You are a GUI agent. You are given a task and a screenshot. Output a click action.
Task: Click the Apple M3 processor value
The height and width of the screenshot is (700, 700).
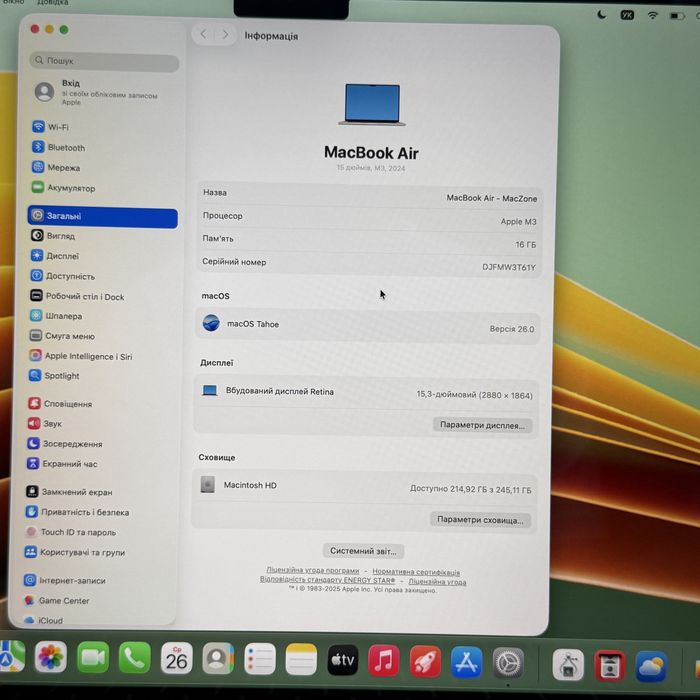(x=518, y=221)
